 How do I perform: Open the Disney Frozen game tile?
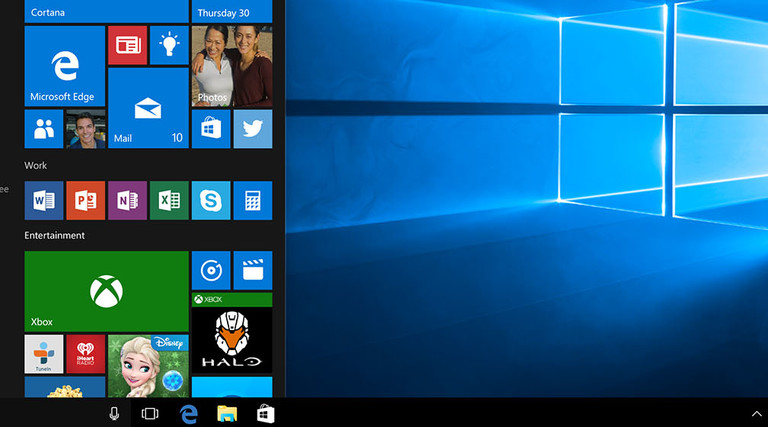tap(148, 366)
